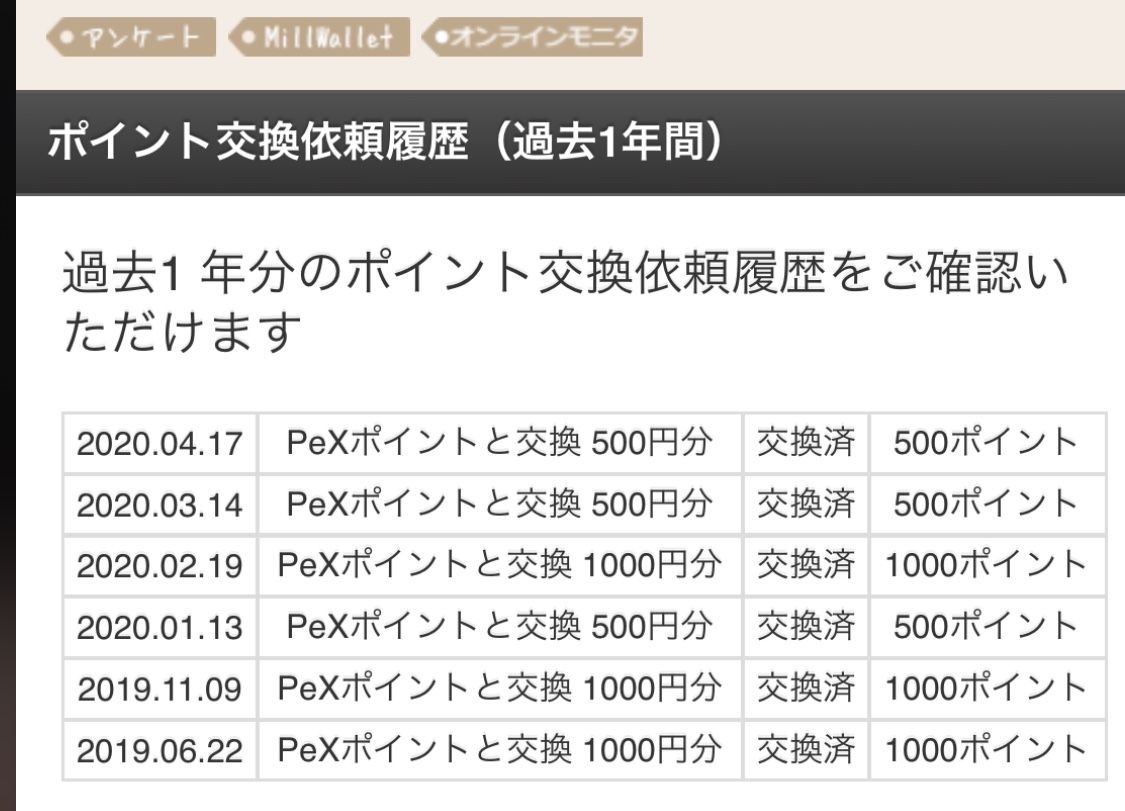
Task: Click 500ポイント cell in 2020.04.17 row
Action: [988, 443]
